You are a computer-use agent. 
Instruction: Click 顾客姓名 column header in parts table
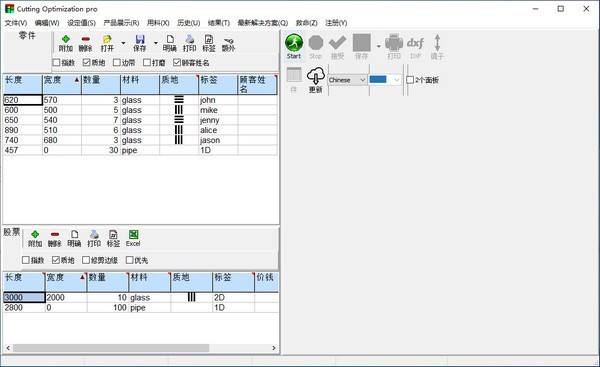(257, 85)
